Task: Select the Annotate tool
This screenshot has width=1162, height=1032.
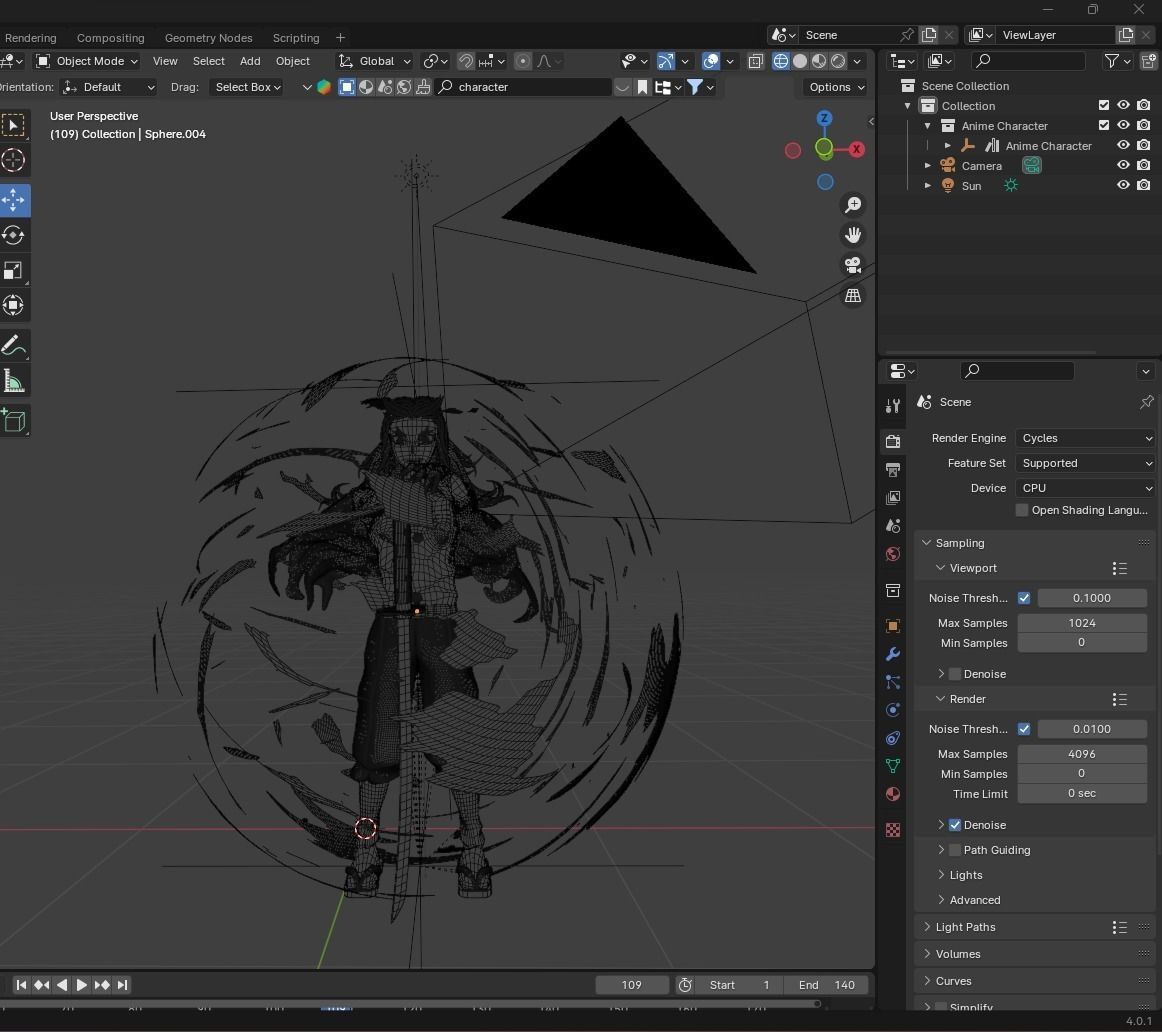Action: pos(13,345)
